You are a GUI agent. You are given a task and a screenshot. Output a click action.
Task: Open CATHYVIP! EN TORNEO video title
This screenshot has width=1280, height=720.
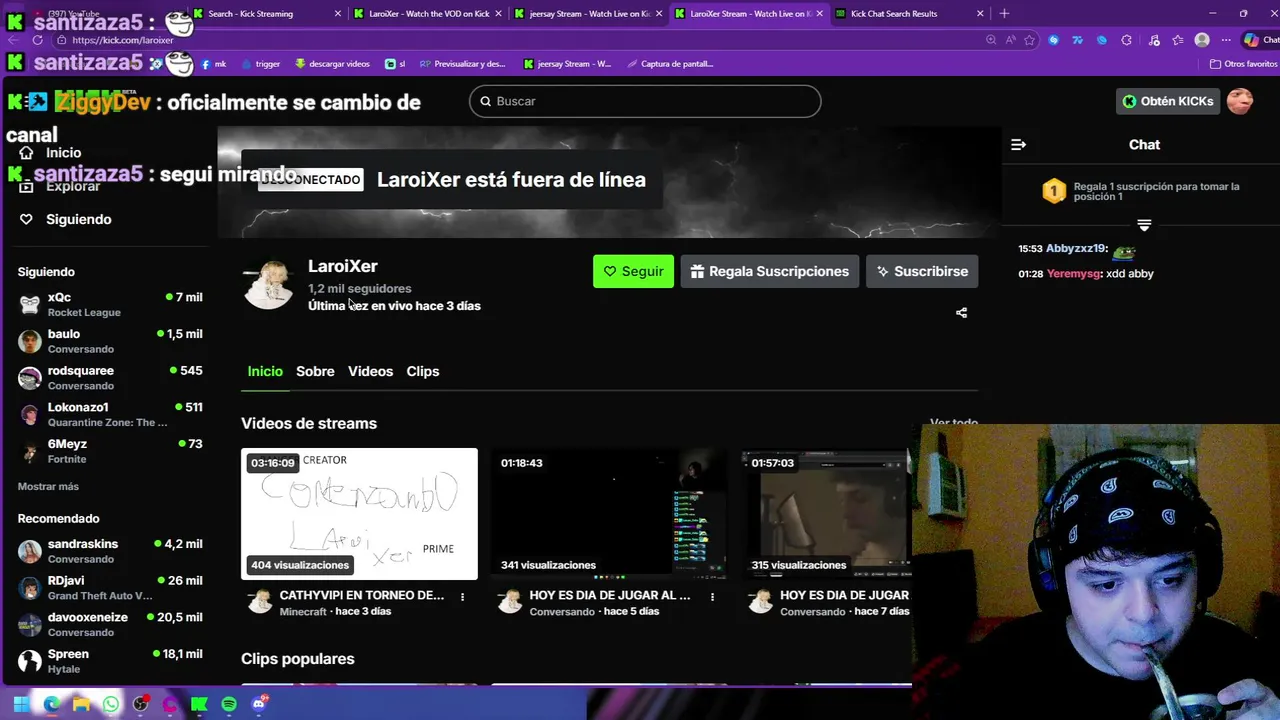tap(362, 595)
